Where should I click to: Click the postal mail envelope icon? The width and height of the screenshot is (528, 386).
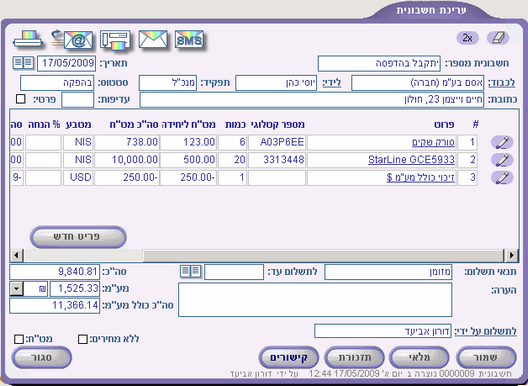coord(153,39)
